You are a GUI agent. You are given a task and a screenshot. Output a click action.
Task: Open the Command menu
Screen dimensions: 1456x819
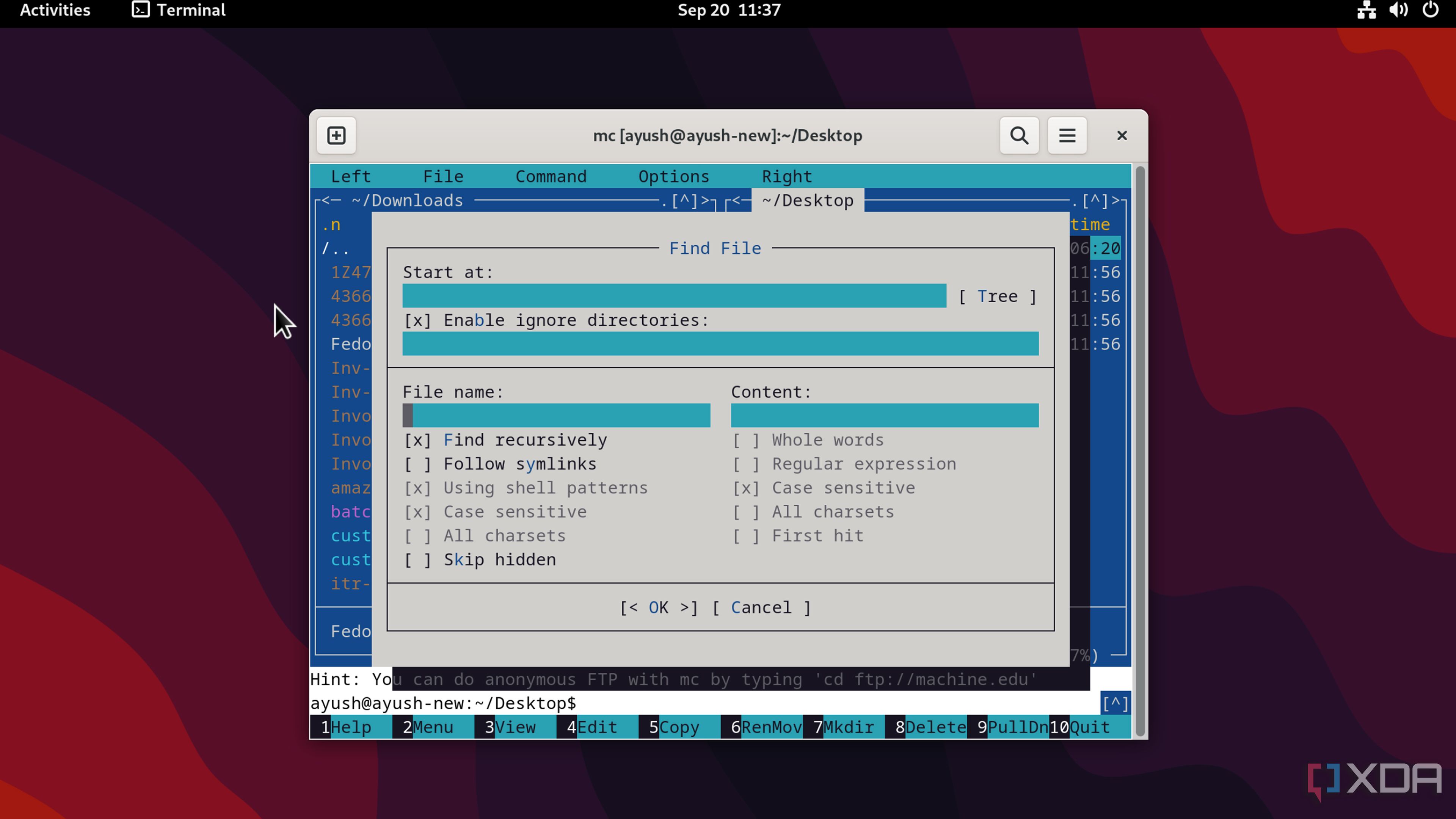551,176
